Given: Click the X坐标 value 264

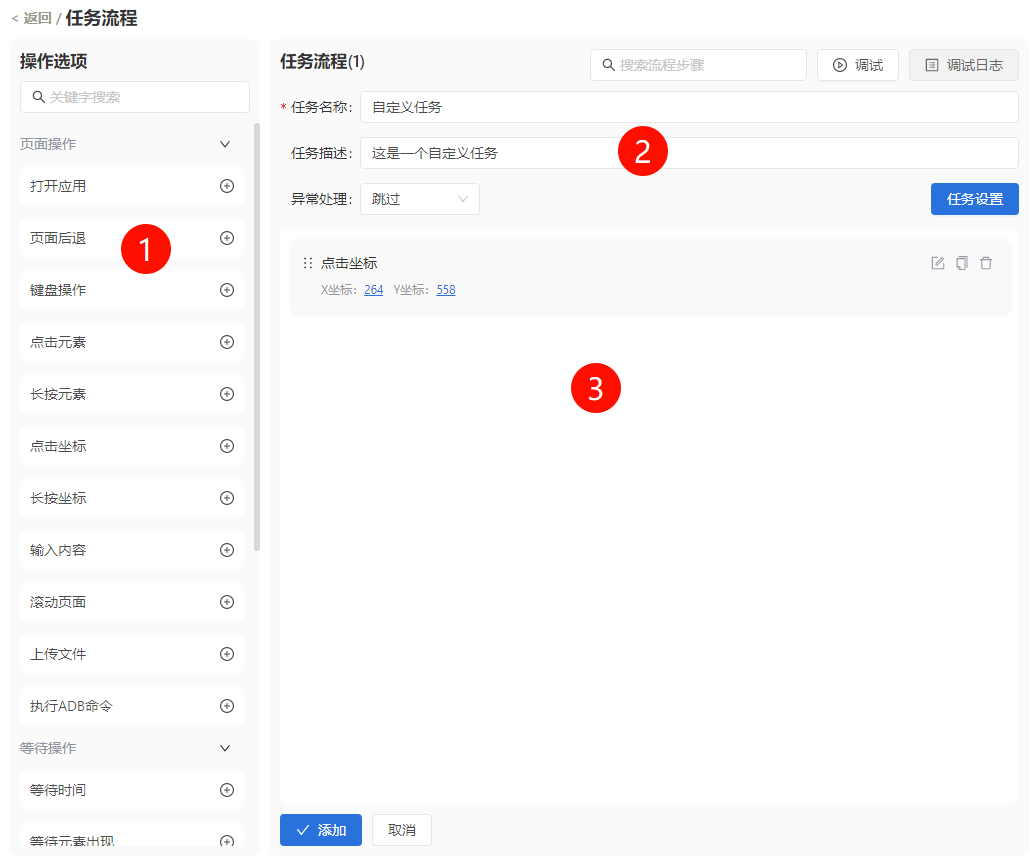Looking at the screenshot, I should click(x=373, y=290).
